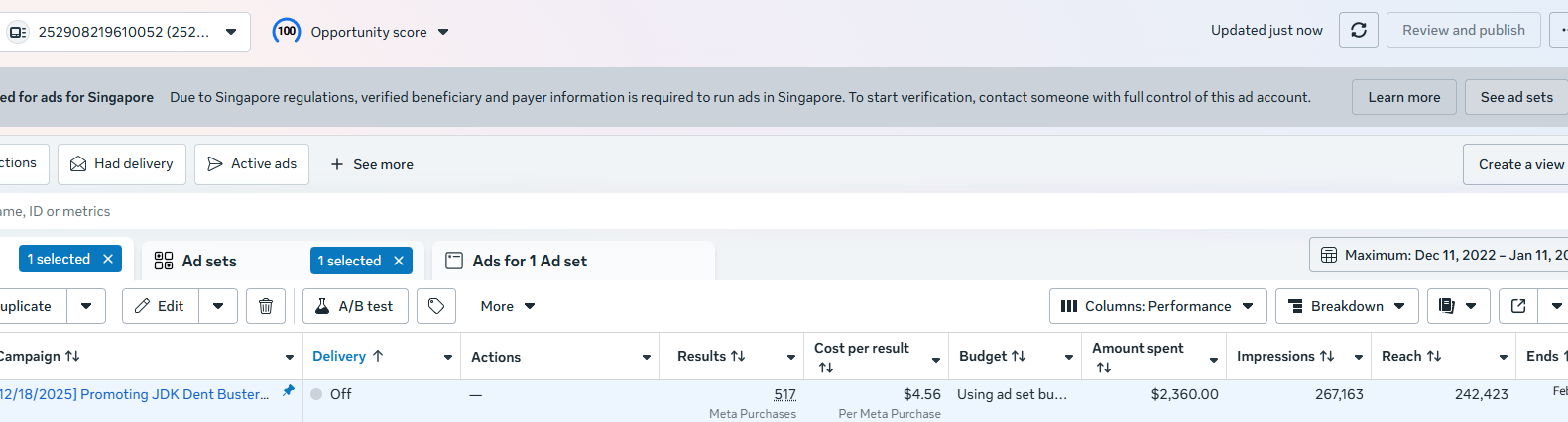
Task: Open the JDK Dent Buster campaign link
Action: click(134, 394)
